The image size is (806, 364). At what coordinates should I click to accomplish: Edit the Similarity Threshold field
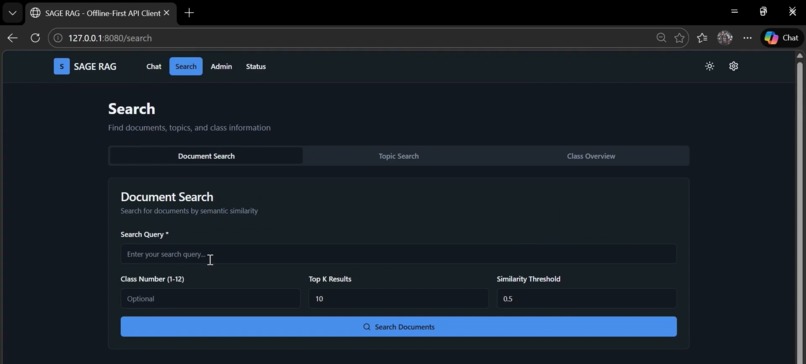587,299
